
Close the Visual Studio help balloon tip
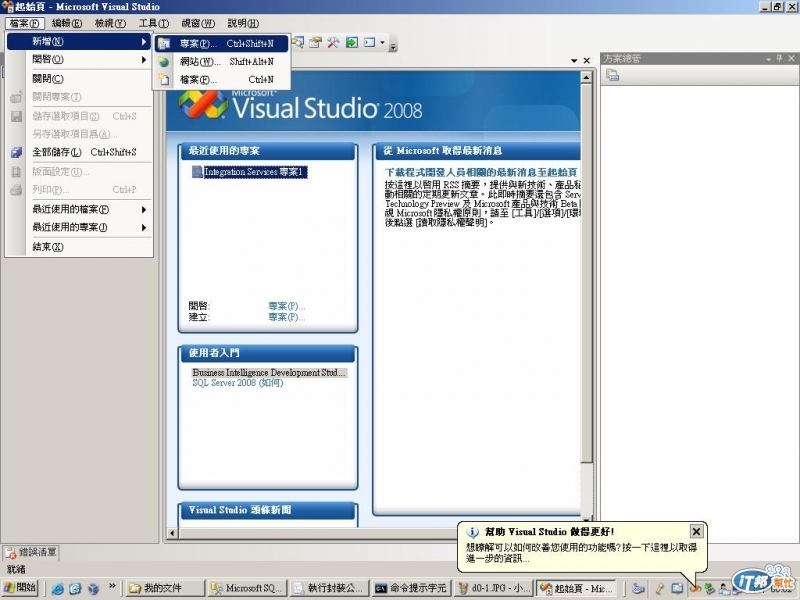696,532
